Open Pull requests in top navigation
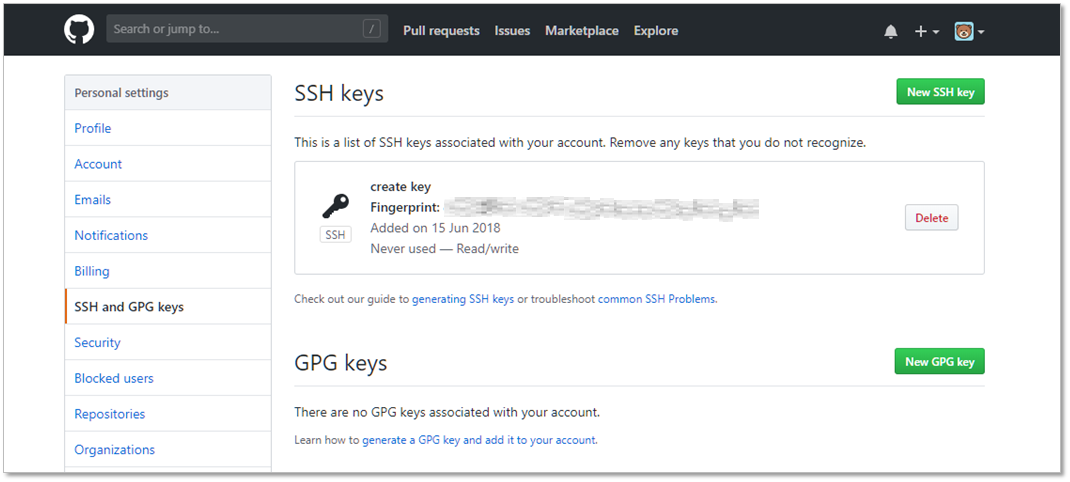Viewport: 1070px width, 482px height. (x=441, y=31)
